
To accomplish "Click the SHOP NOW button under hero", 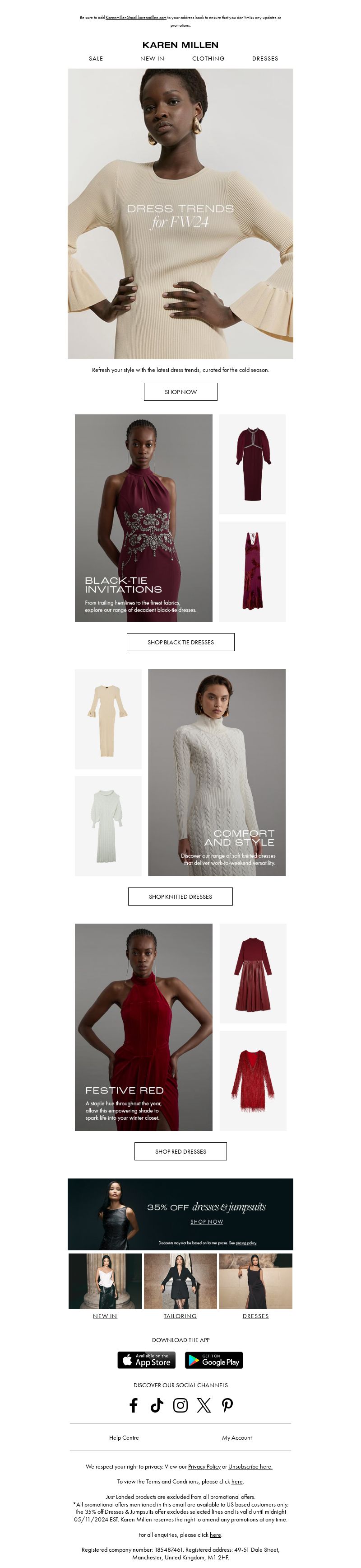I will [180, 391].
